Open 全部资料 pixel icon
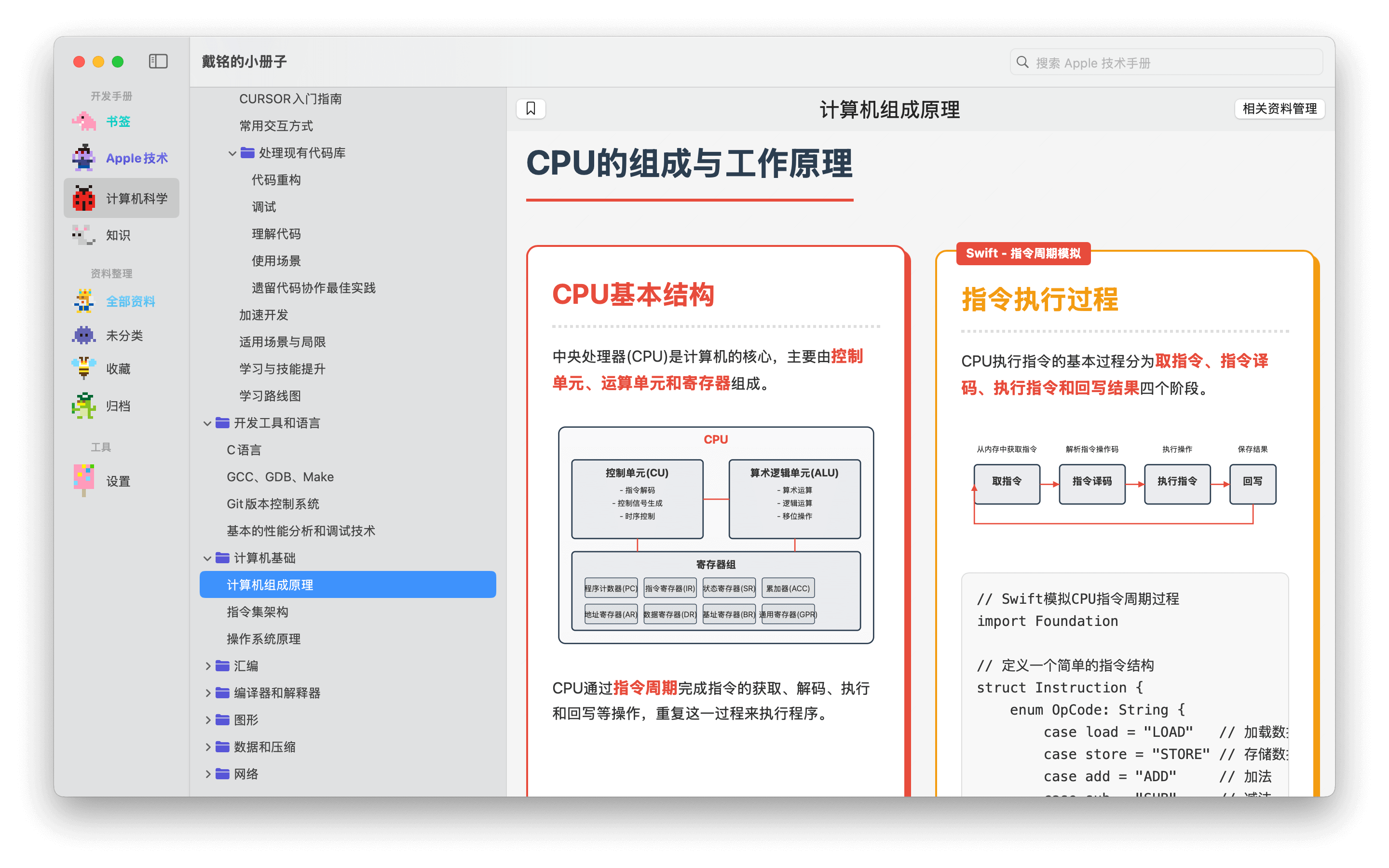The height and width of the screenshot is (868, 1389). click(84, 301)
